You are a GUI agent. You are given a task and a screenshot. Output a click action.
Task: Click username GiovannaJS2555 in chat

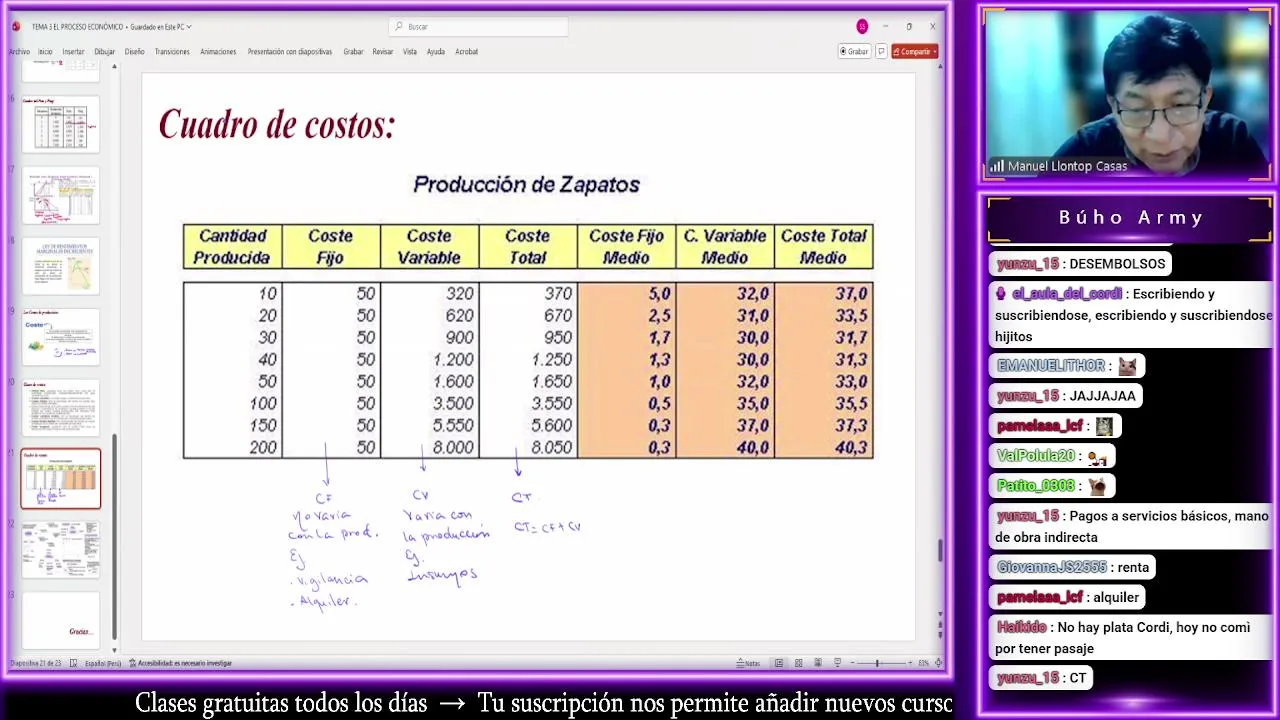(1051, 567)
